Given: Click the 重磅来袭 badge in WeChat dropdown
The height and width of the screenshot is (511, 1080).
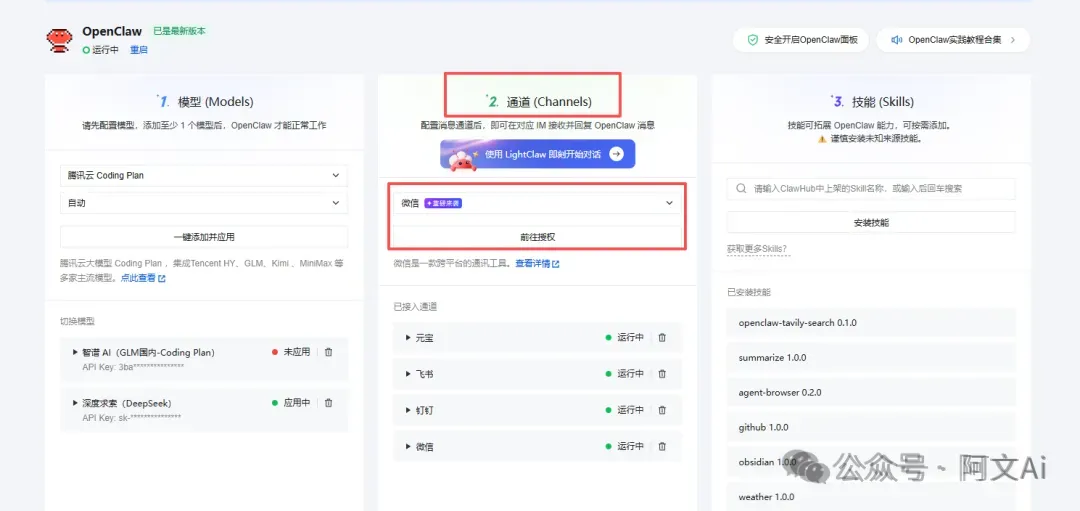Looking at the screenshot, I should click(442, 203).
